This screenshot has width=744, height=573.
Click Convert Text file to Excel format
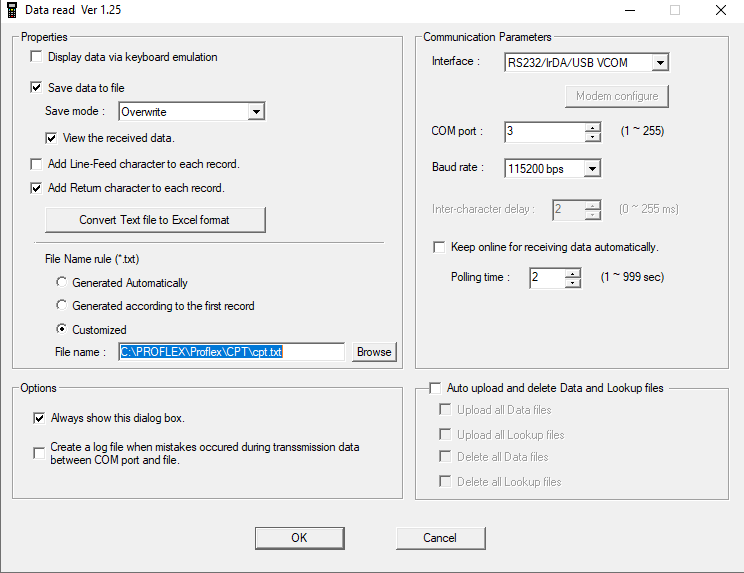[155, 220]
